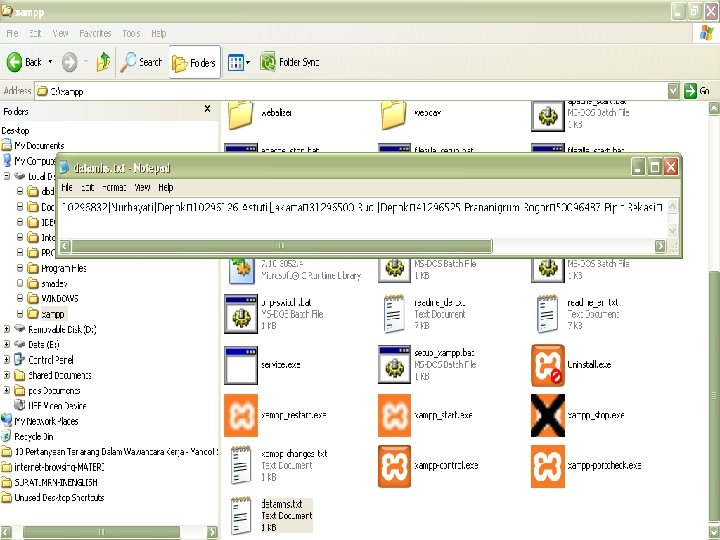Open the Back history dropdown arrow

coord(50,62)
